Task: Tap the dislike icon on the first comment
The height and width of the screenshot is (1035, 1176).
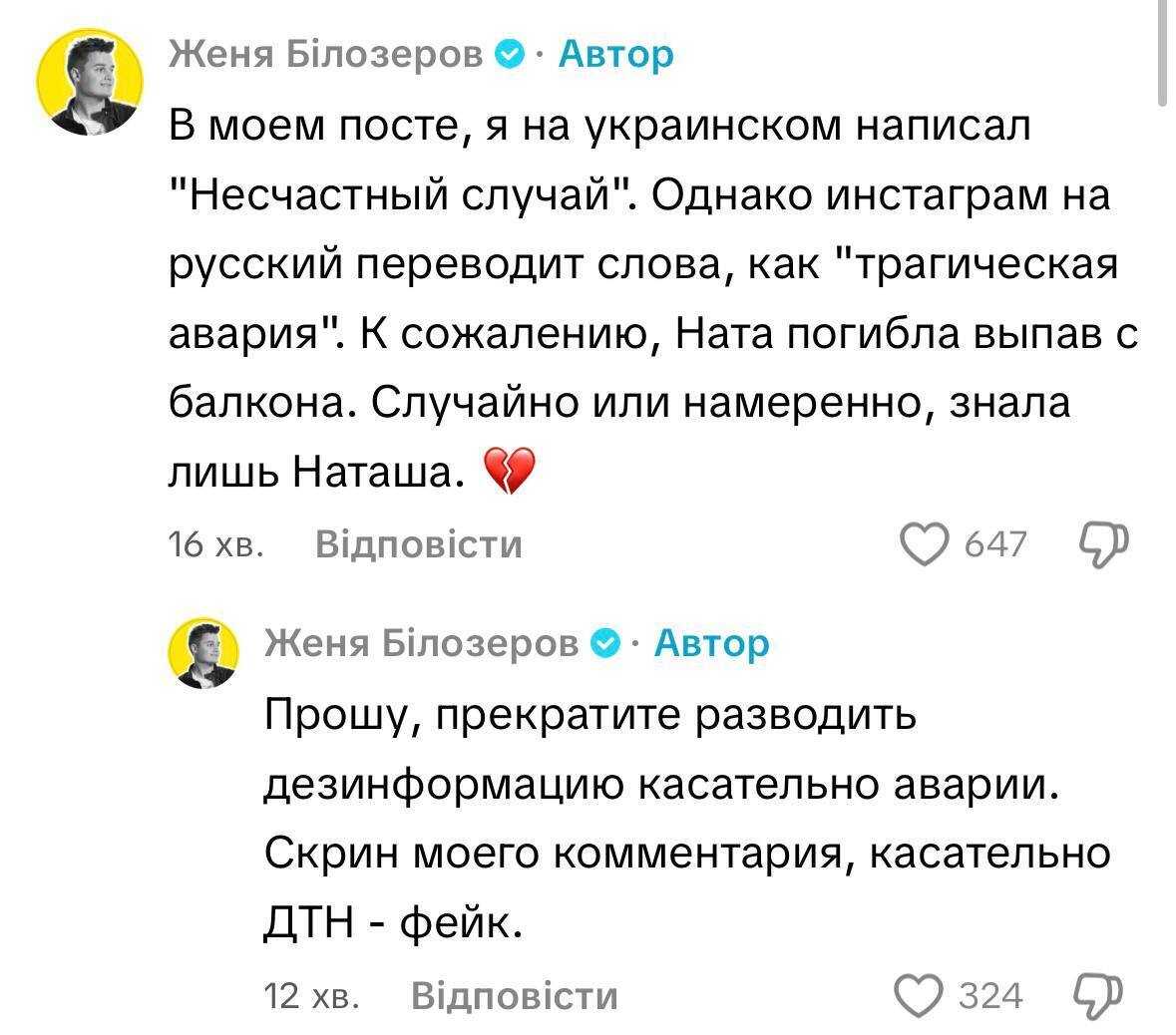Action: pos(1103,544)
